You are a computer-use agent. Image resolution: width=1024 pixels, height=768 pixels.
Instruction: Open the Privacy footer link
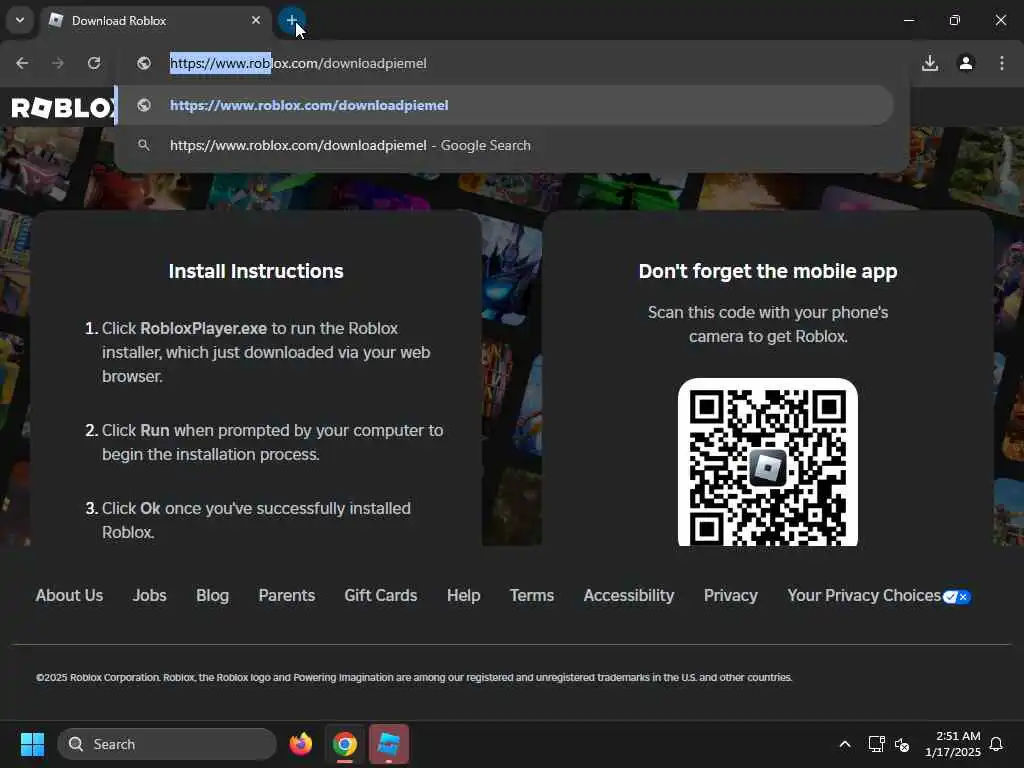point(731,596)
